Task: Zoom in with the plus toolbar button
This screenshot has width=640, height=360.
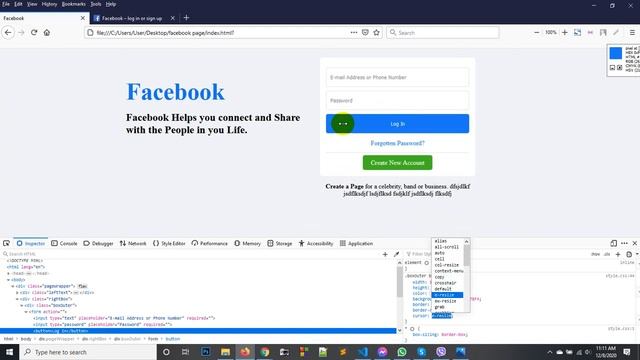Action: coord(564,32)
